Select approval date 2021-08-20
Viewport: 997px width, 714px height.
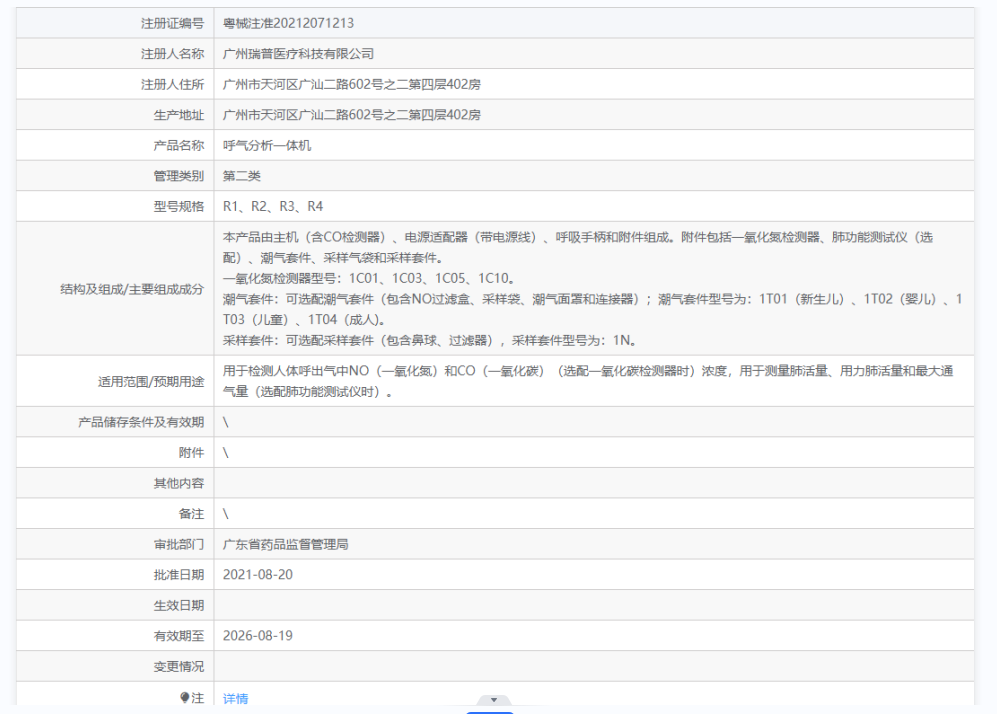[258, 575]
